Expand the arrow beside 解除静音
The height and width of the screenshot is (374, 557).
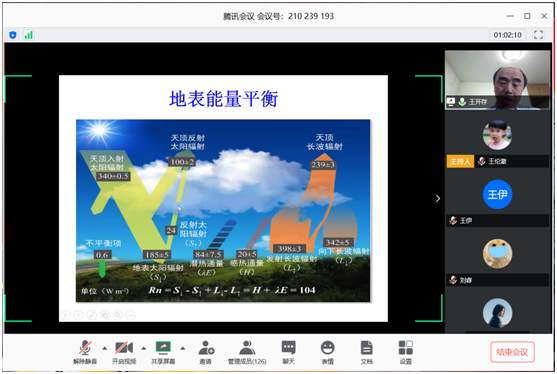coord(105,348)
